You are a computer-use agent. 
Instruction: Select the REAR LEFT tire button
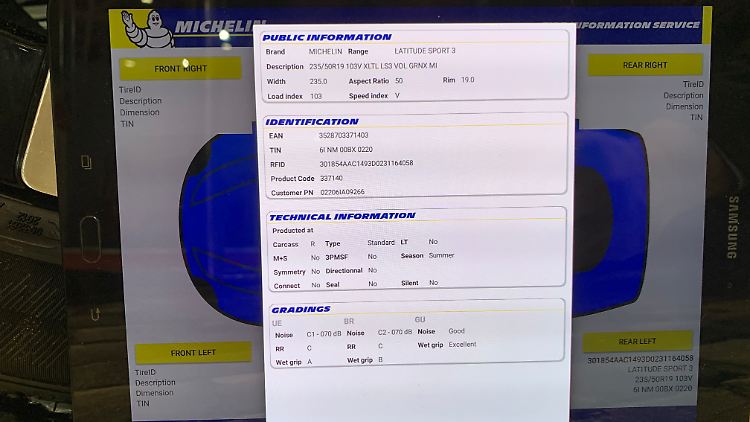tap(637, 342)
